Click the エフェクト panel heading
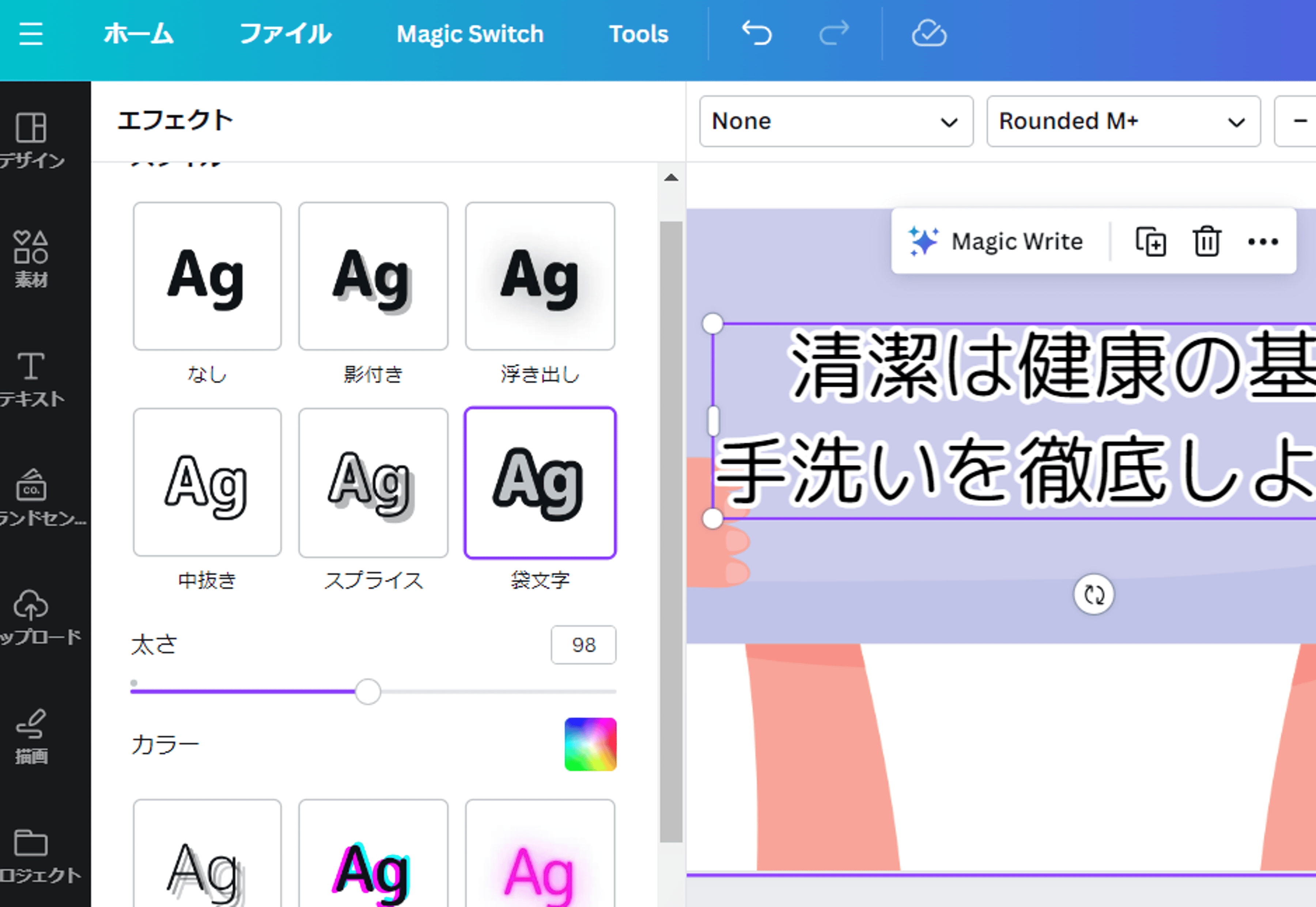The height and width of the screenshot is (907, 1316). 175,120
